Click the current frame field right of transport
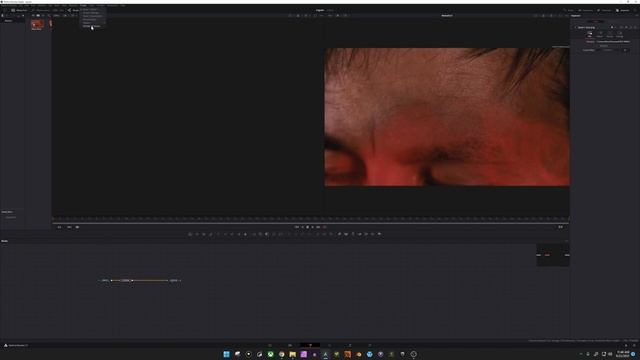 tap(560, 227)
